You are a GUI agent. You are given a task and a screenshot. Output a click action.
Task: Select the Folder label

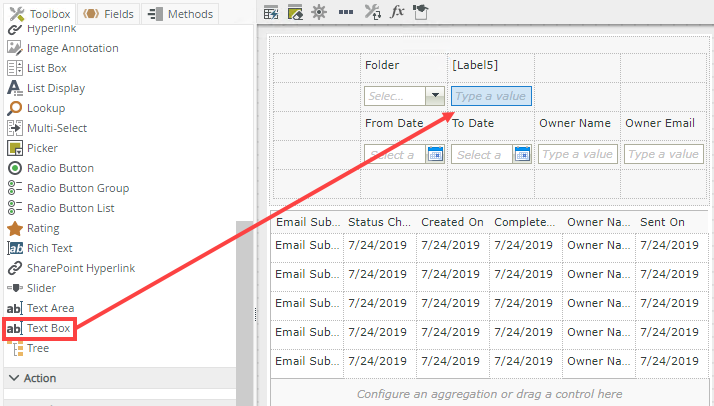(382, 65)
